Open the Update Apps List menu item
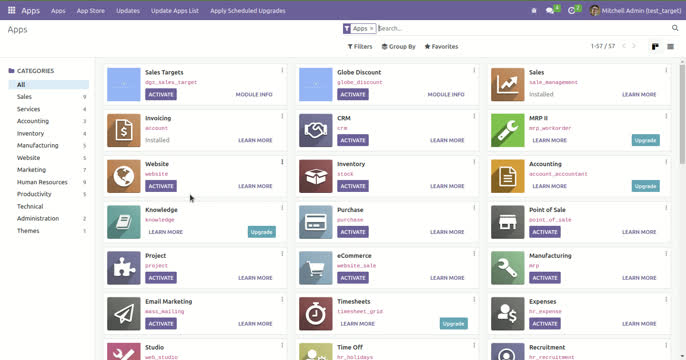The height and width of the screenshot is (360, 686). click(x=175, y=10)
